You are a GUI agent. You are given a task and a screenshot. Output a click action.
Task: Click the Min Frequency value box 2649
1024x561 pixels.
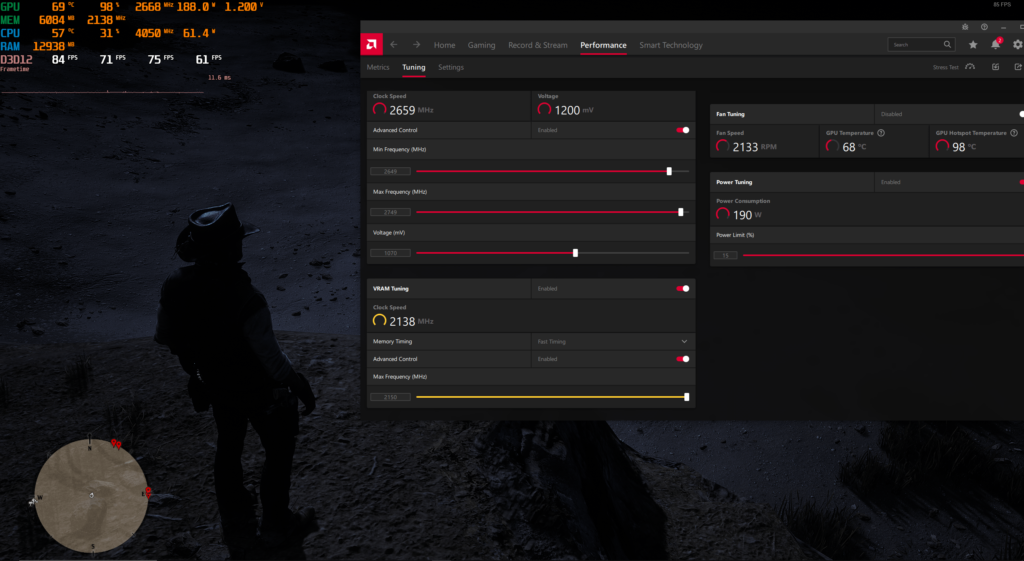click(391, 171)
